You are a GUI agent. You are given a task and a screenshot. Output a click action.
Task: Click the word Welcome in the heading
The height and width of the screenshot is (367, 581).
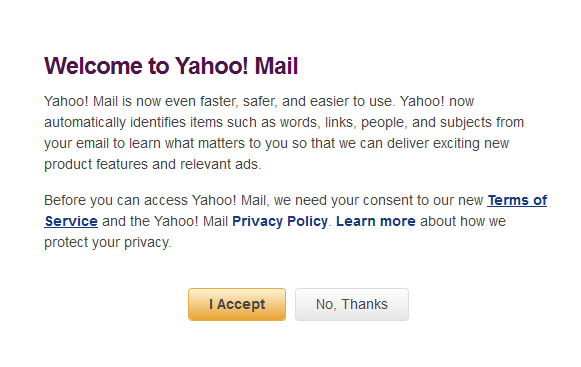93,66
